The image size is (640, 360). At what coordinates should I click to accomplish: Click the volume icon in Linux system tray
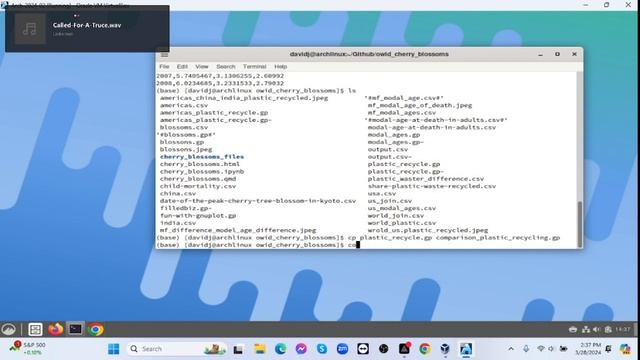point(597,329)
